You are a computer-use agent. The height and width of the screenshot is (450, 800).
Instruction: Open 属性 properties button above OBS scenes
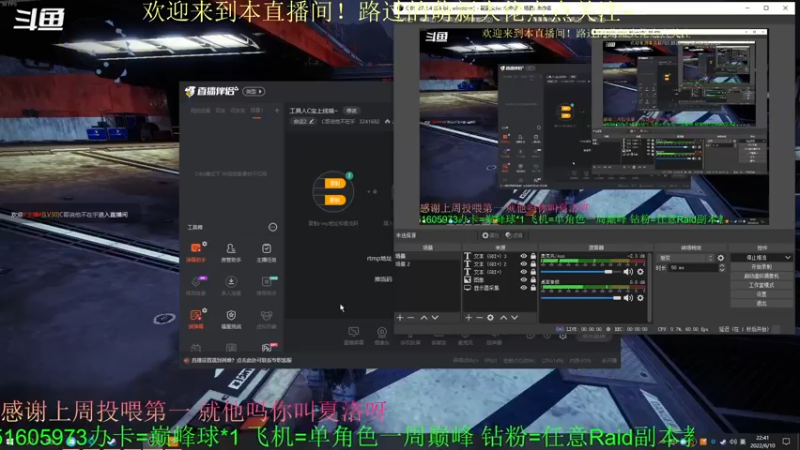pyautogui.click(x=490, y=235)
